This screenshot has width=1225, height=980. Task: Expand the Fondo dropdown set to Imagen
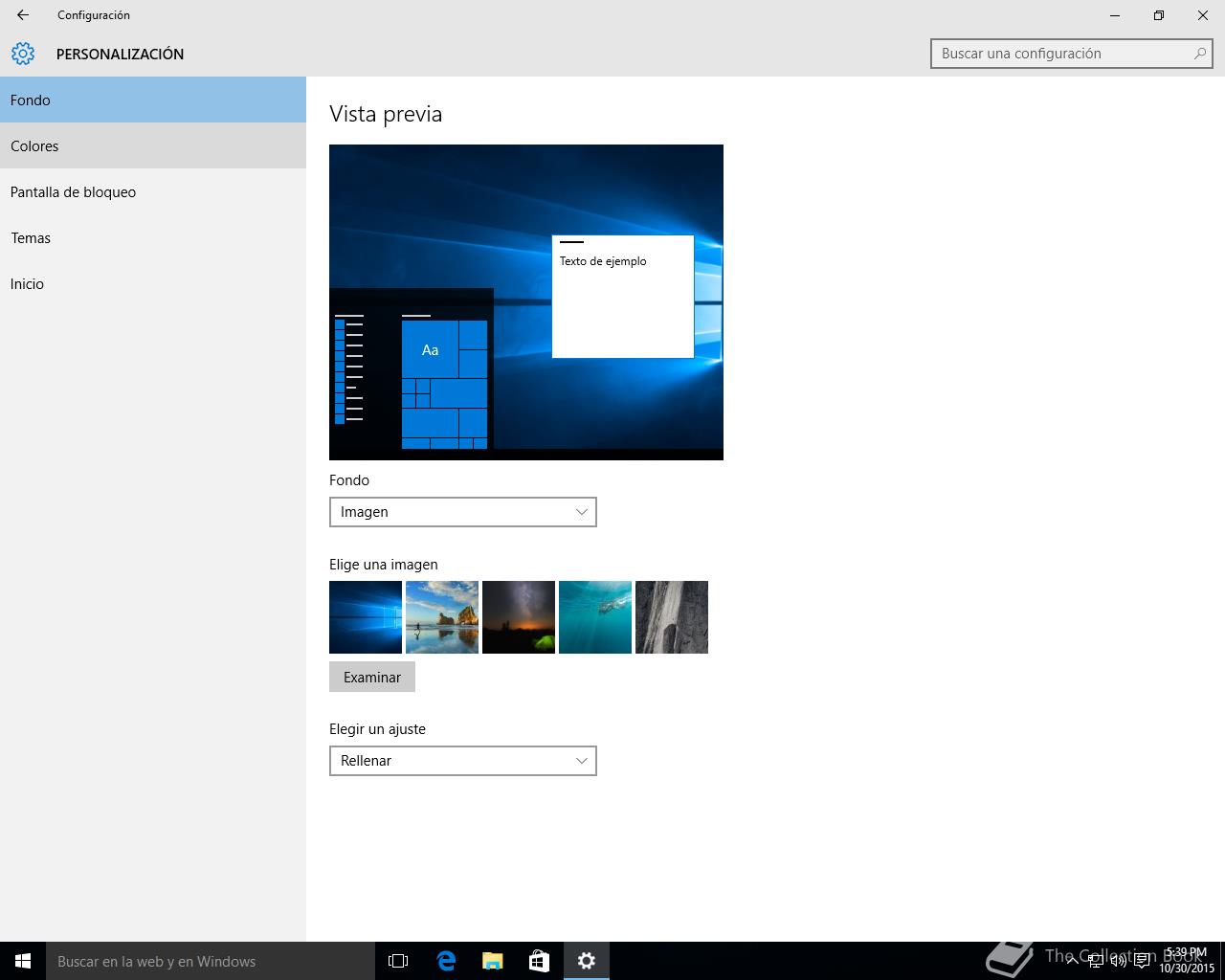(462, 512)
